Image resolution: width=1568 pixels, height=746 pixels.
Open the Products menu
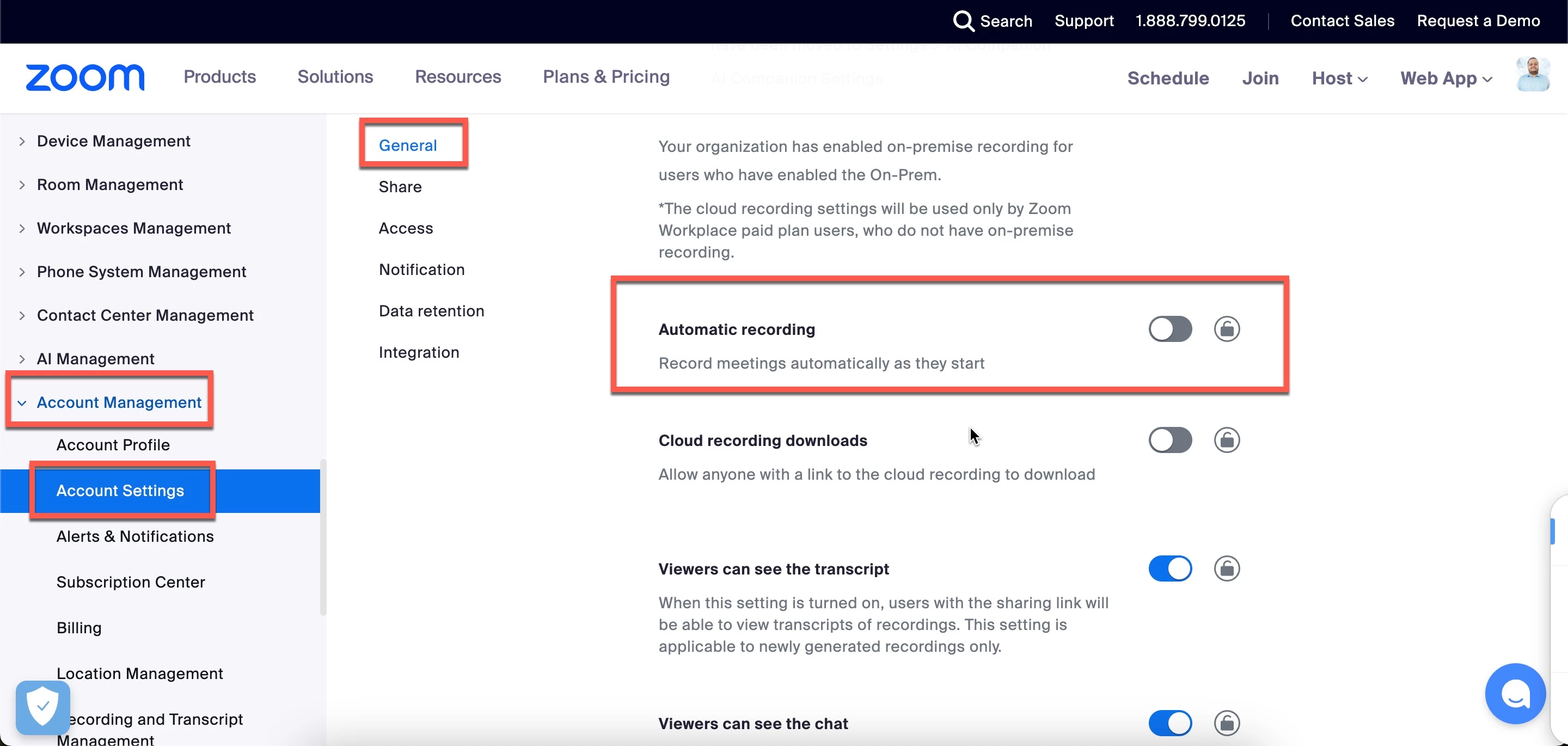(220, 77)
